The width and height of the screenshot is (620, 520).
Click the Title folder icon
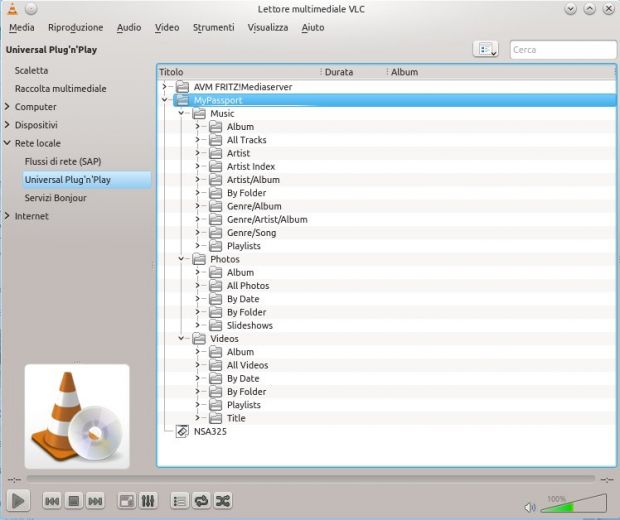pyautogui.click(x=215, y=418)
